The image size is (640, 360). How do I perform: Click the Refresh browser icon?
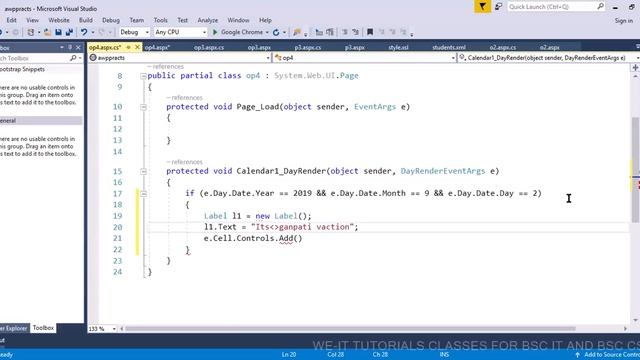coord(276,32)
